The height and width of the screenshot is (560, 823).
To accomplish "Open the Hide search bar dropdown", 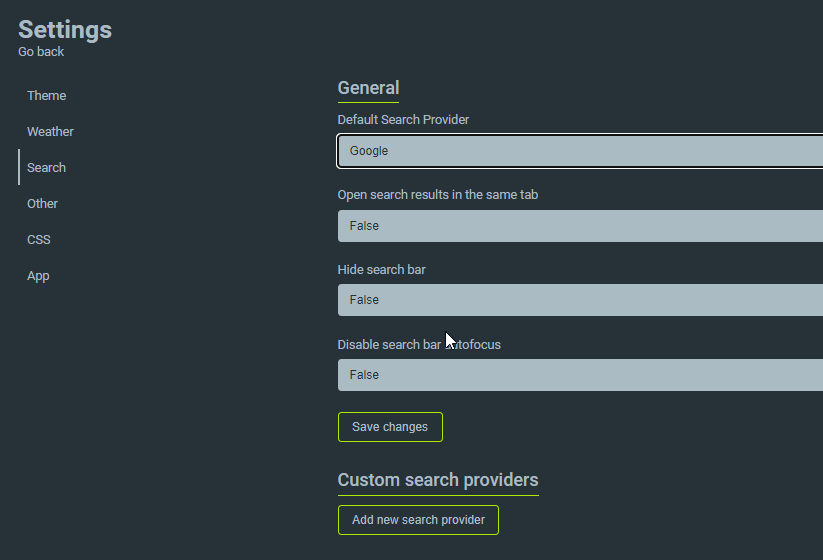I will (x=580, y=300).
